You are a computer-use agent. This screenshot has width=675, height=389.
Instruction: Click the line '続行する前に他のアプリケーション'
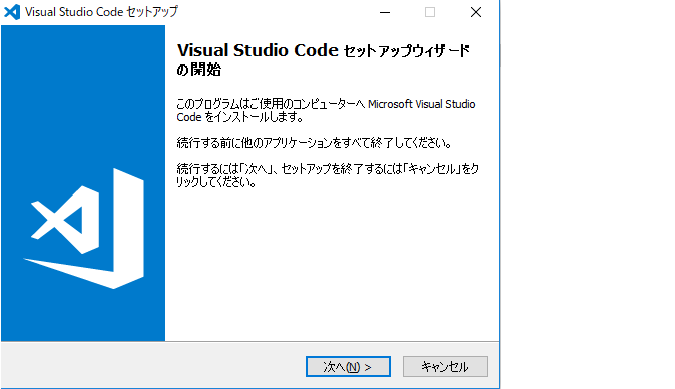[x=314, y=143]
